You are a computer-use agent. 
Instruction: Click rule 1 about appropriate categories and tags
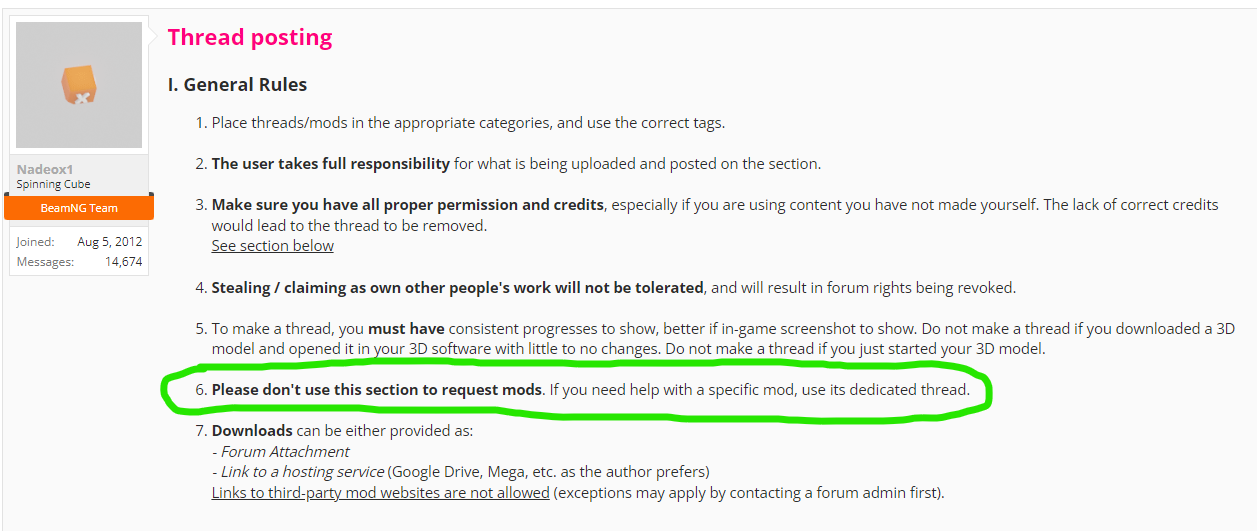[468, 123]
